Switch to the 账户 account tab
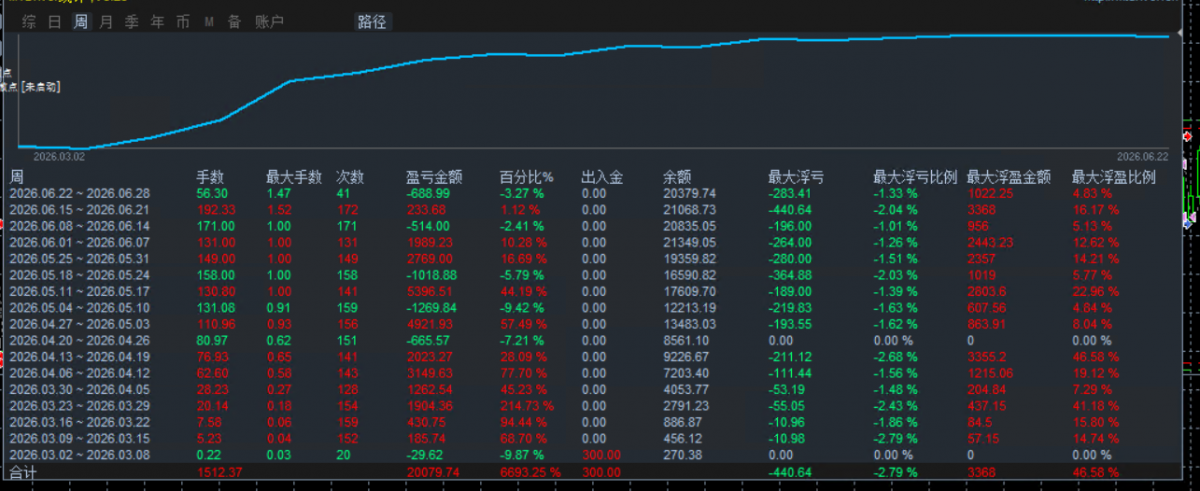1200x491 pixels. pyautogui.click(x=269, y=21)
